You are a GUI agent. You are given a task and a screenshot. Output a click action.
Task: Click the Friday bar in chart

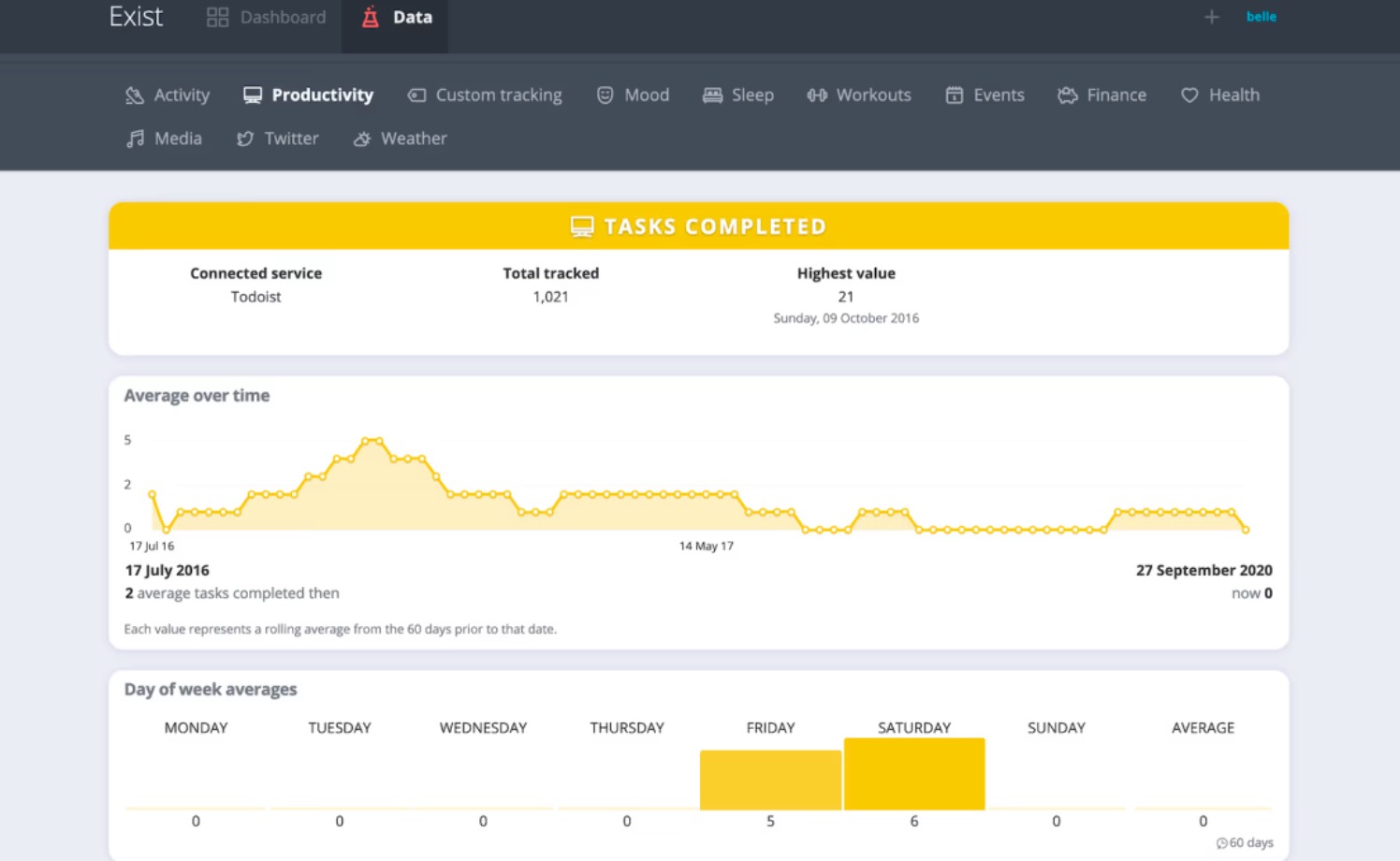pyautogui.click(x=770, y=780)
